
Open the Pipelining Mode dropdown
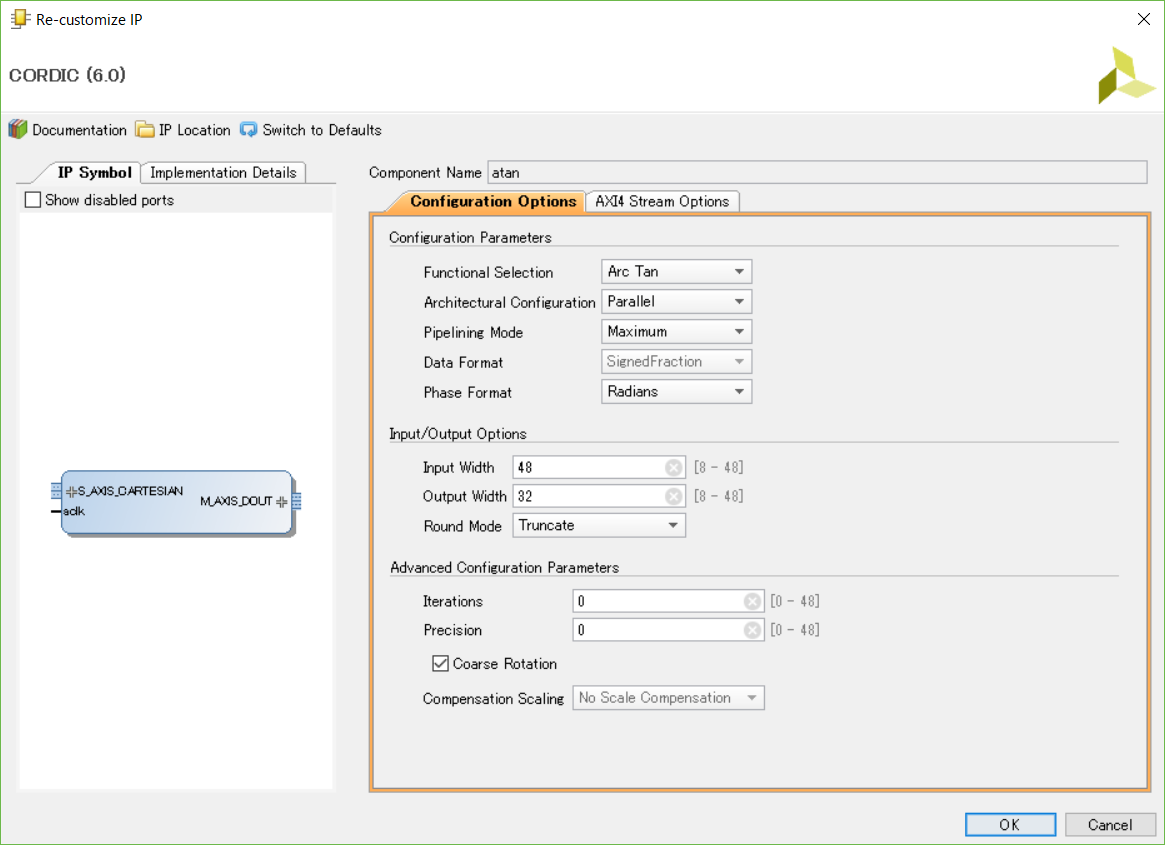point(676,331)
